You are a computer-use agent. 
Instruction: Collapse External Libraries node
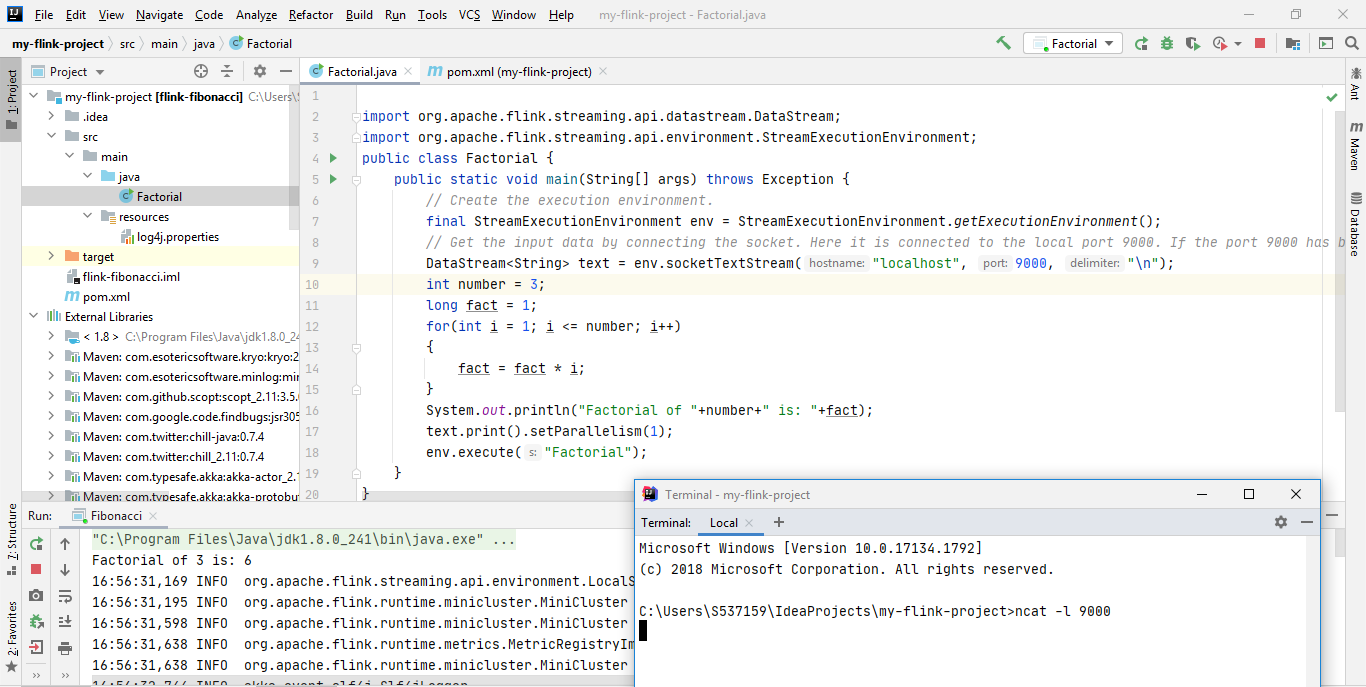point(34,316)
